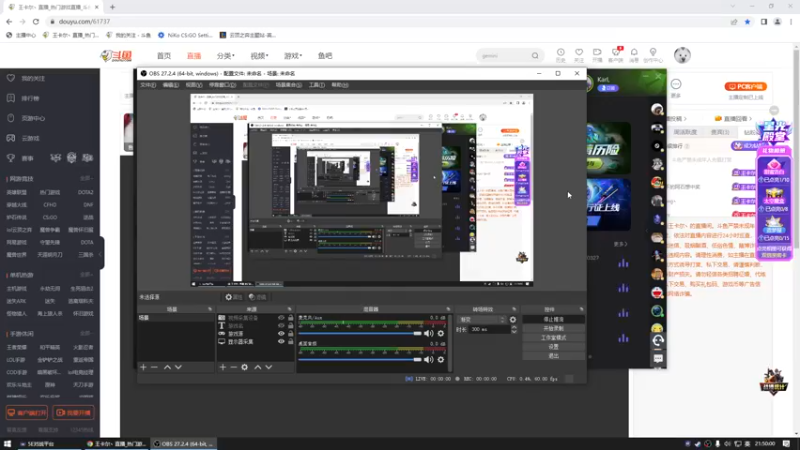This screenshot has height=450, width=800.
Task: Expand the 游戏 dropdown in Douyu nav
Action: [293, 56]
